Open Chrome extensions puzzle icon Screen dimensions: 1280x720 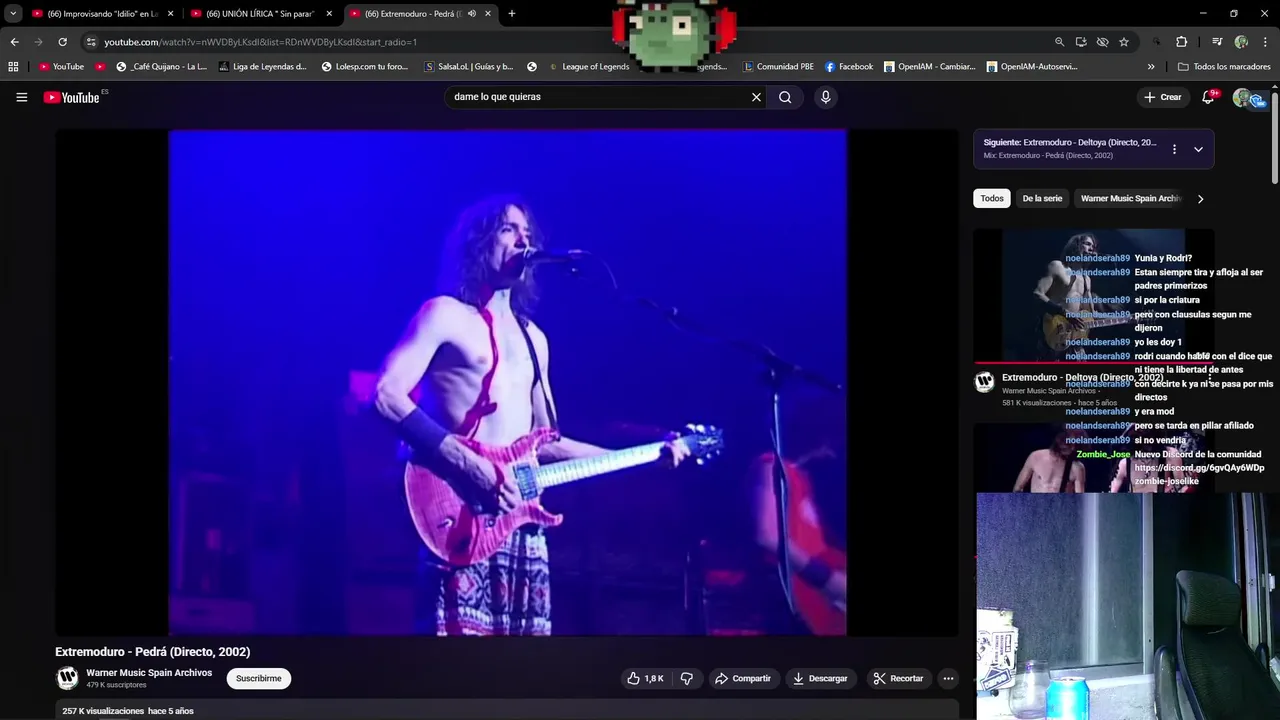tap(1181, 42)
